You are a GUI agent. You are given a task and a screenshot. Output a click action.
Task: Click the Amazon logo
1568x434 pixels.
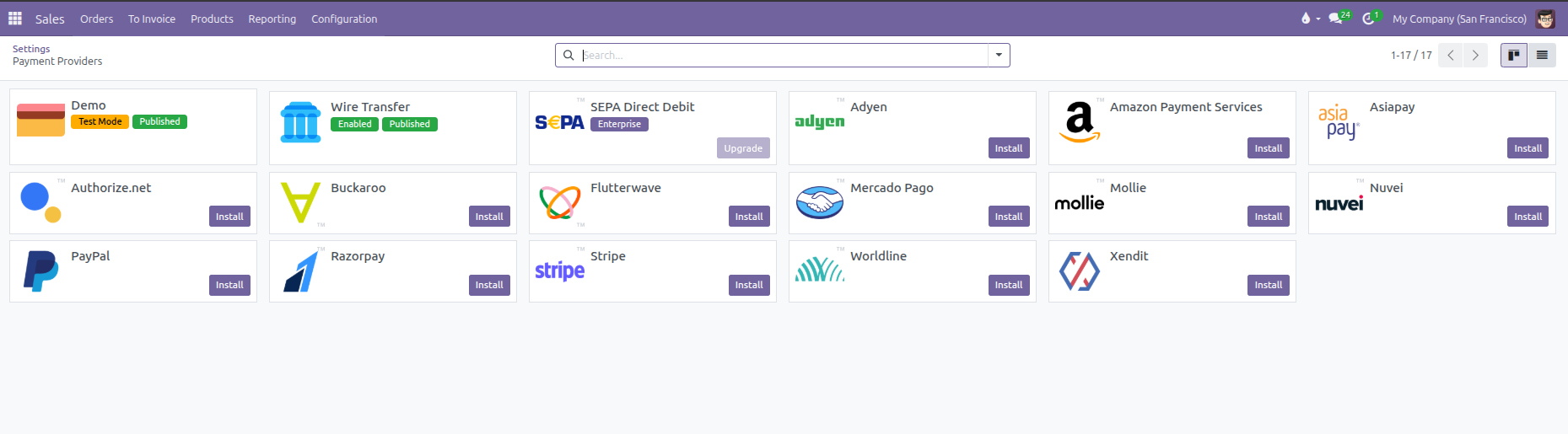1080,122
